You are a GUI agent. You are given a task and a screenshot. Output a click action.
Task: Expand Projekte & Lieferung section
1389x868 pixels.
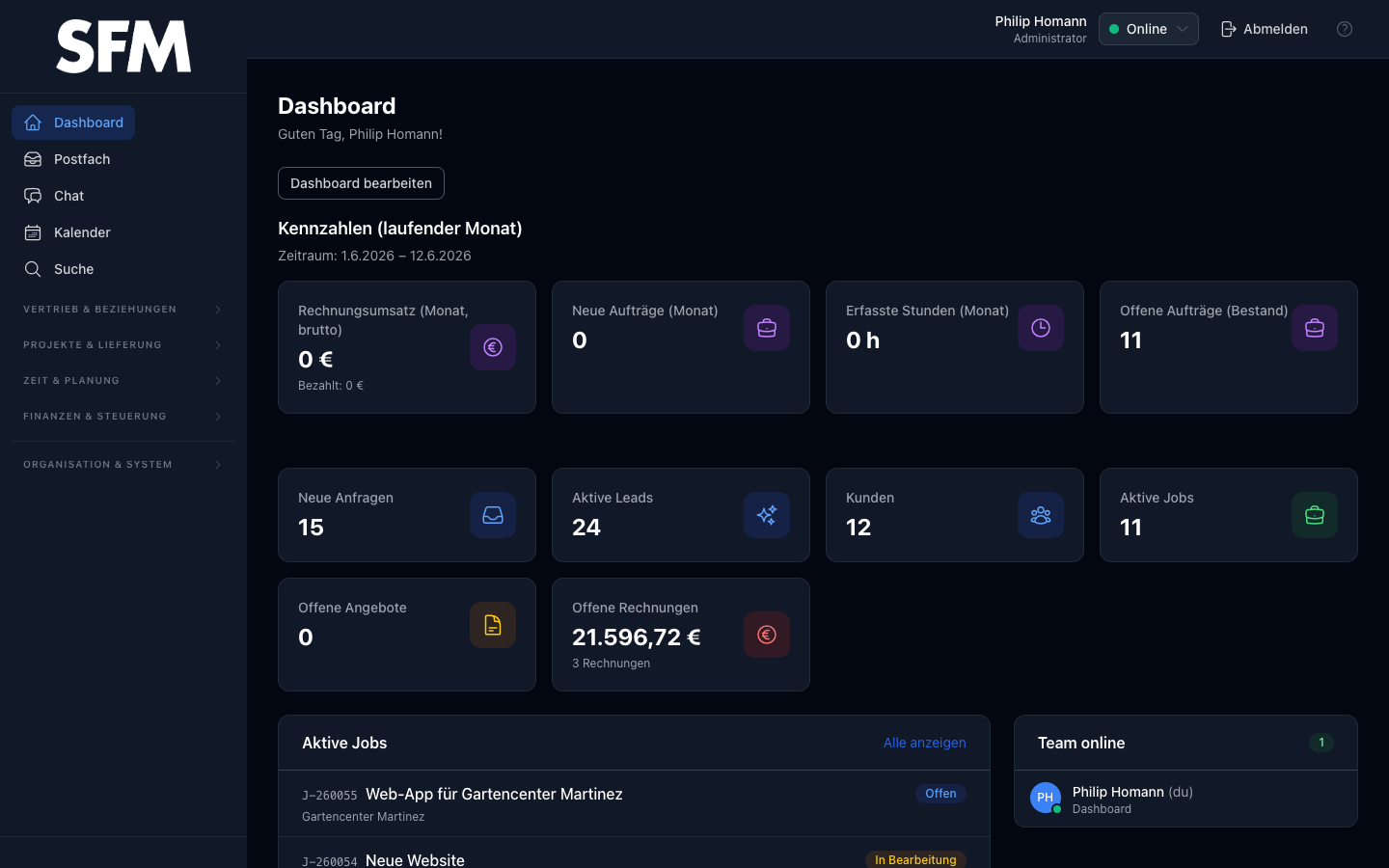(x=123, y=345)
